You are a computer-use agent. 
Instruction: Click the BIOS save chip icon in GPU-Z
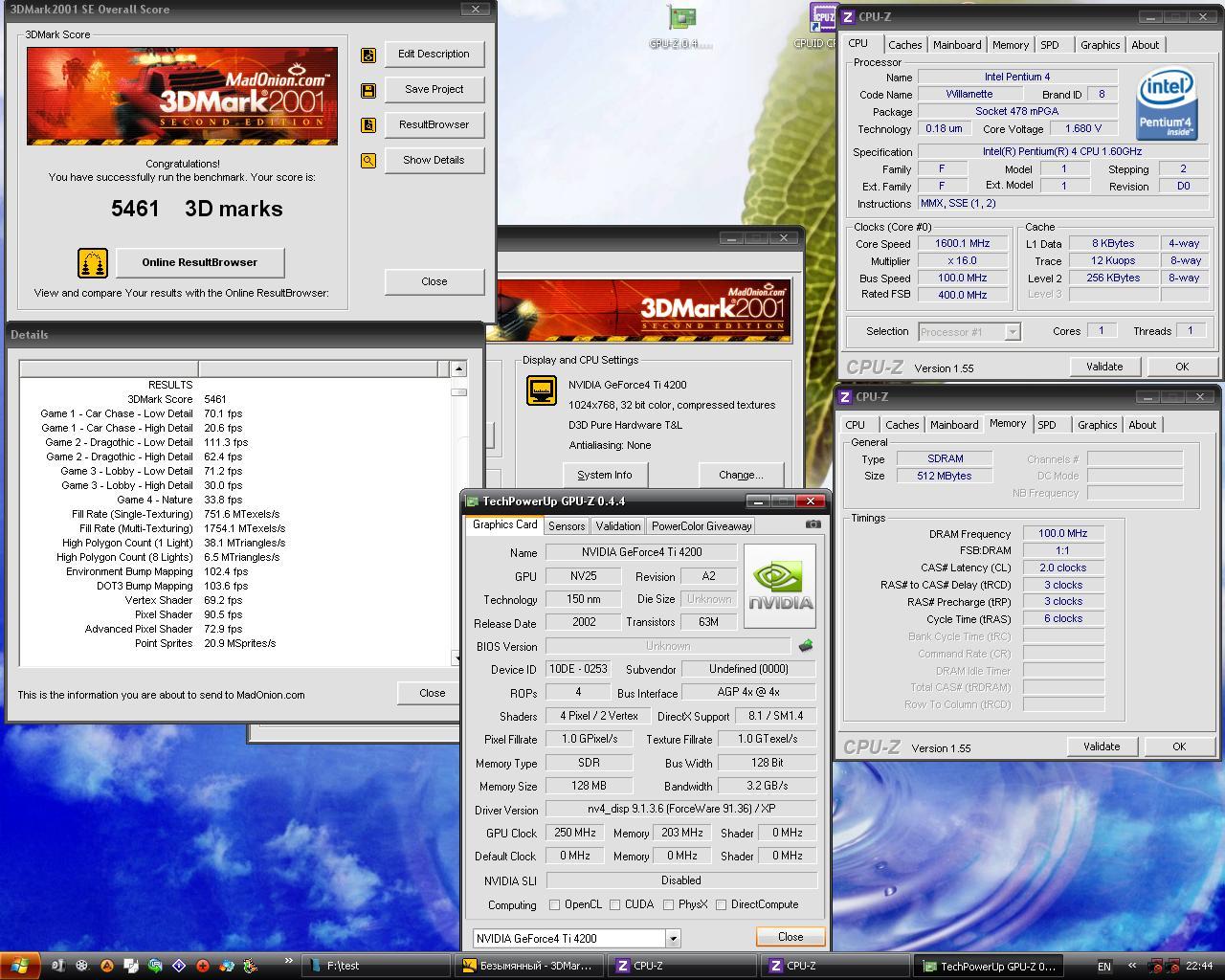[x=806, y=646]
